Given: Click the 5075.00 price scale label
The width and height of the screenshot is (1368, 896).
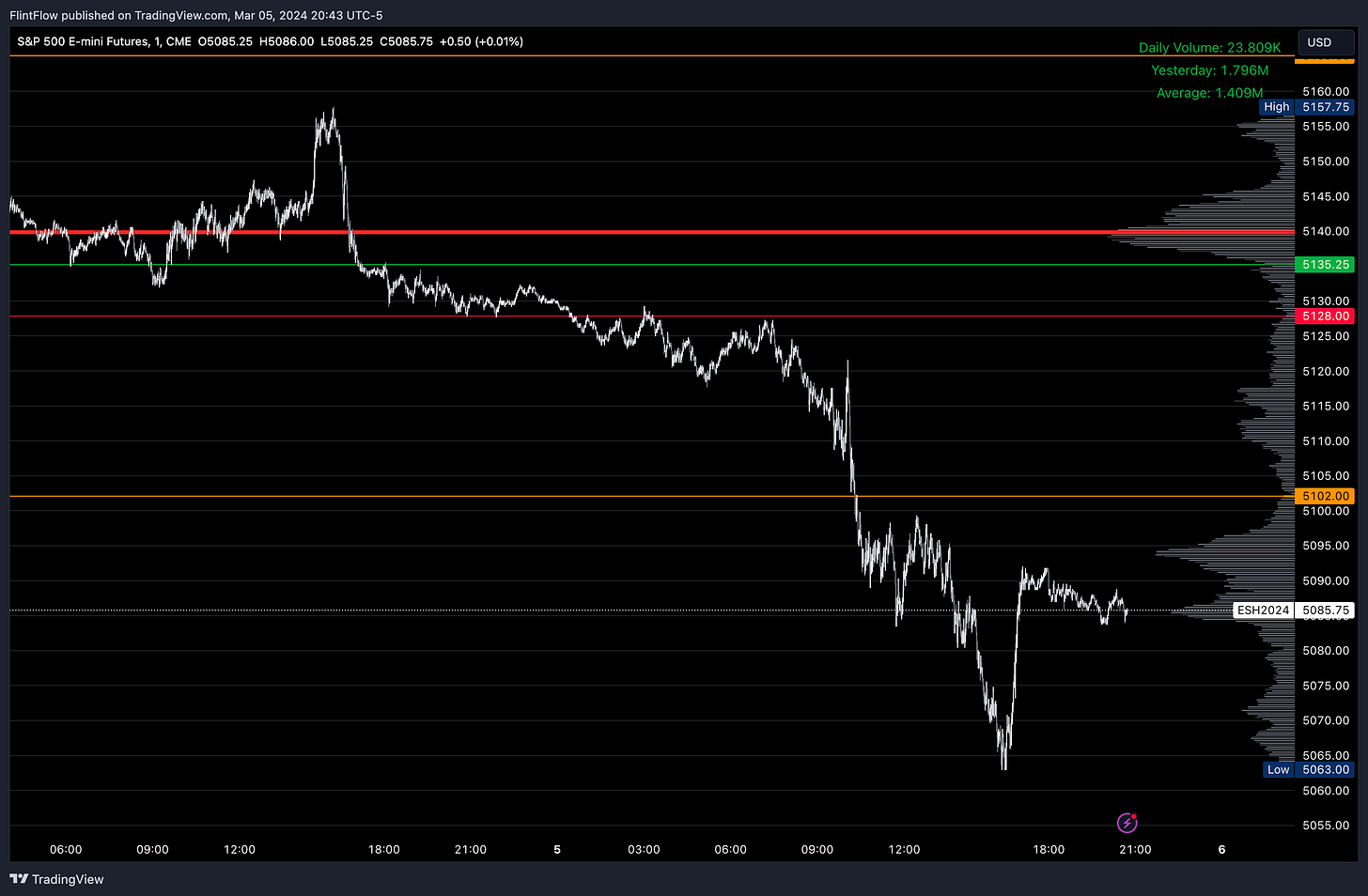Looking at the screenshot, I should point(1326,686).
